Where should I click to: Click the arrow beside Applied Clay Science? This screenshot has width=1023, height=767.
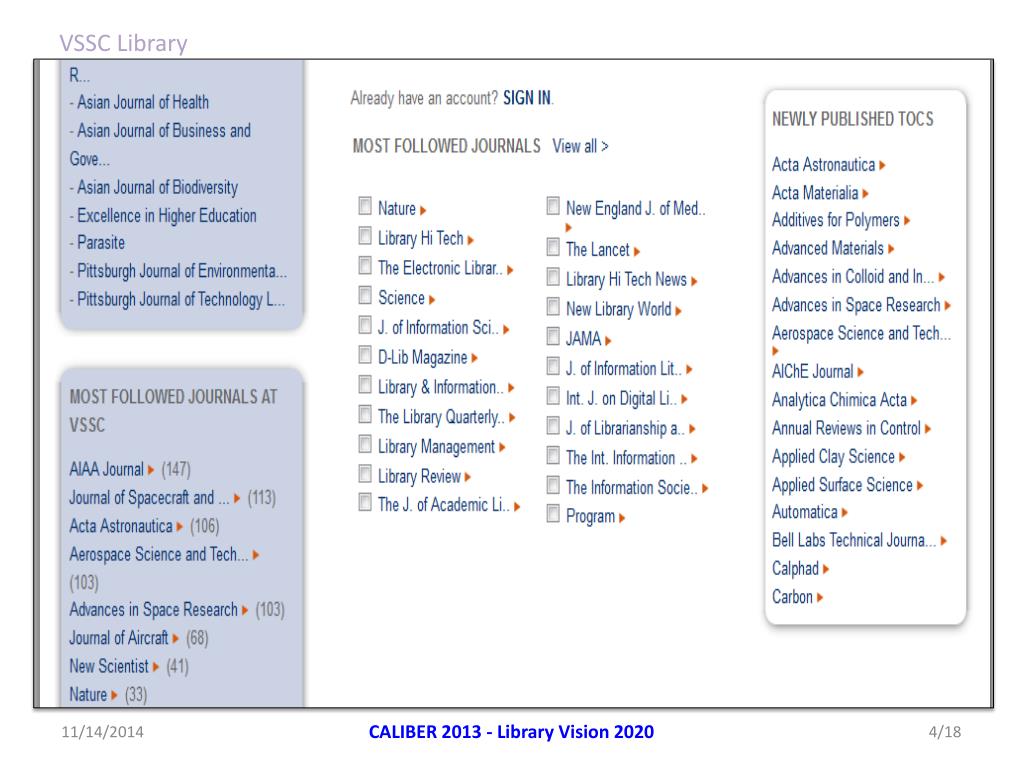(x=902, y=457)
